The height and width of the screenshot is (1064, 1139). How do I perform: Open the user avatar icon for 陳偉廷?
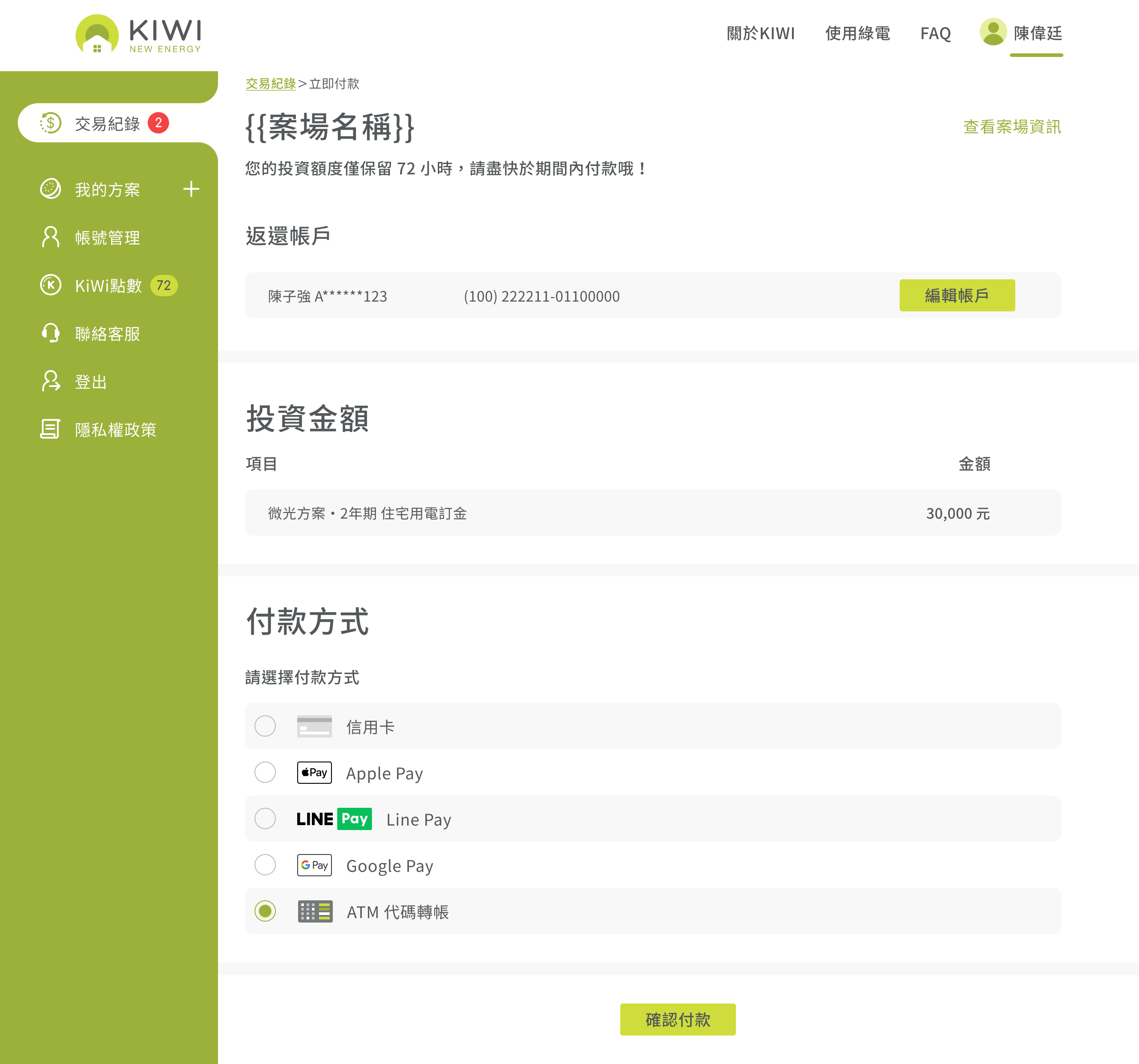click(x=993, y=32)
